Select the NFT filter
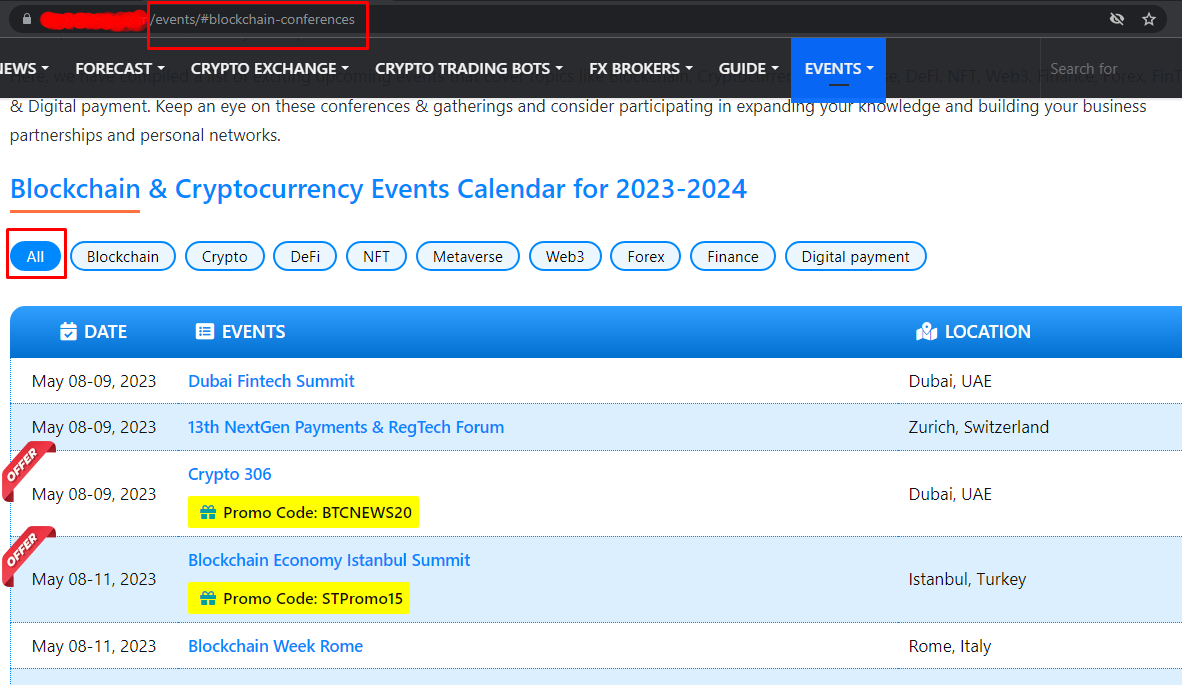The height and width of the screenshot is (685, 1182). (376, 256)
